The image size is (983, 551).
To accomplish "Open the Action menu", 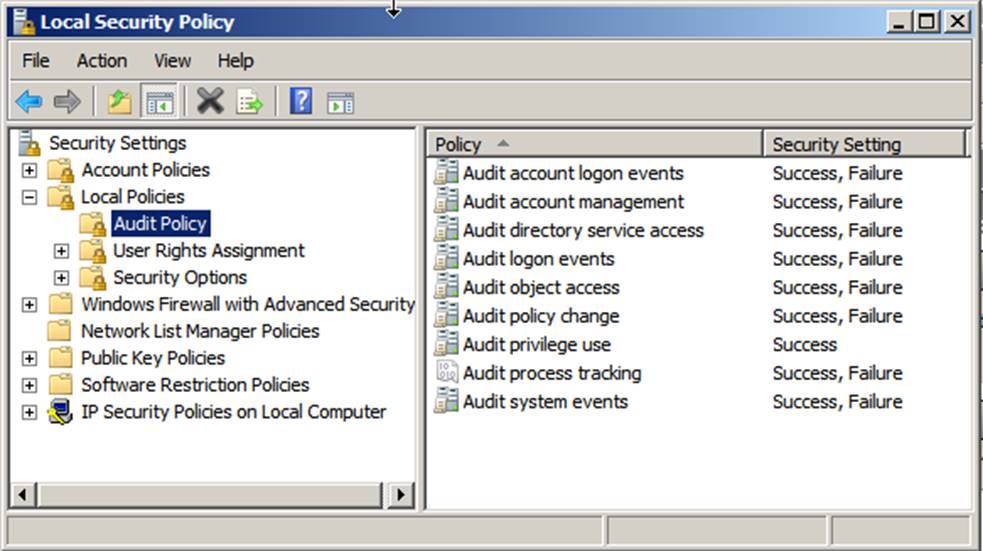I will 101,61.
